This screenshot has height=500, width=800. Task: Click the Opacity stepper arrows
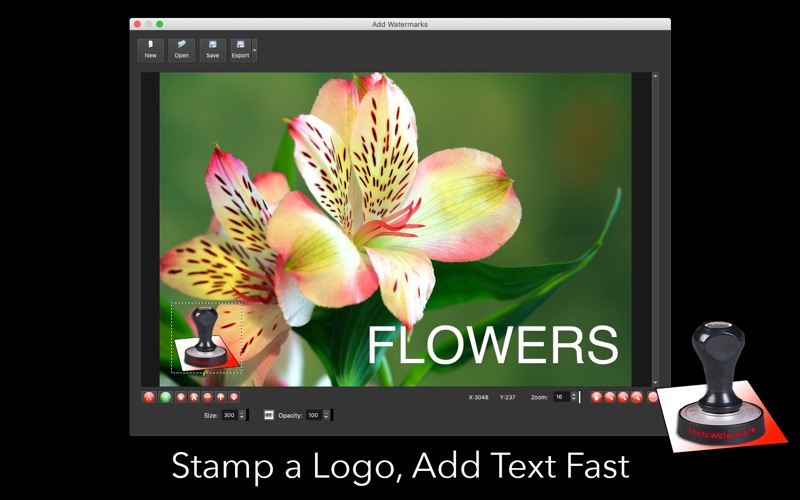click(x=327, y=415)
